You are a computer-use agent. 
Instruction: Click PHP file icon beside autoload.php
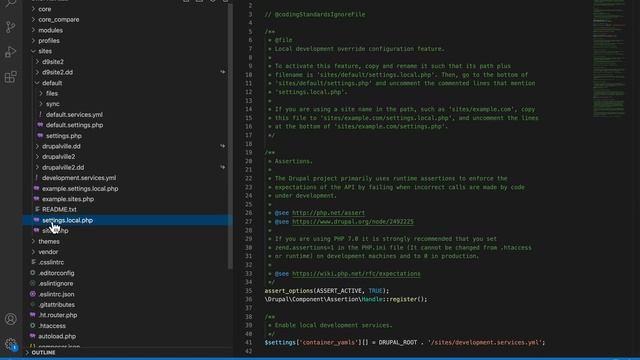coord(33,336)
